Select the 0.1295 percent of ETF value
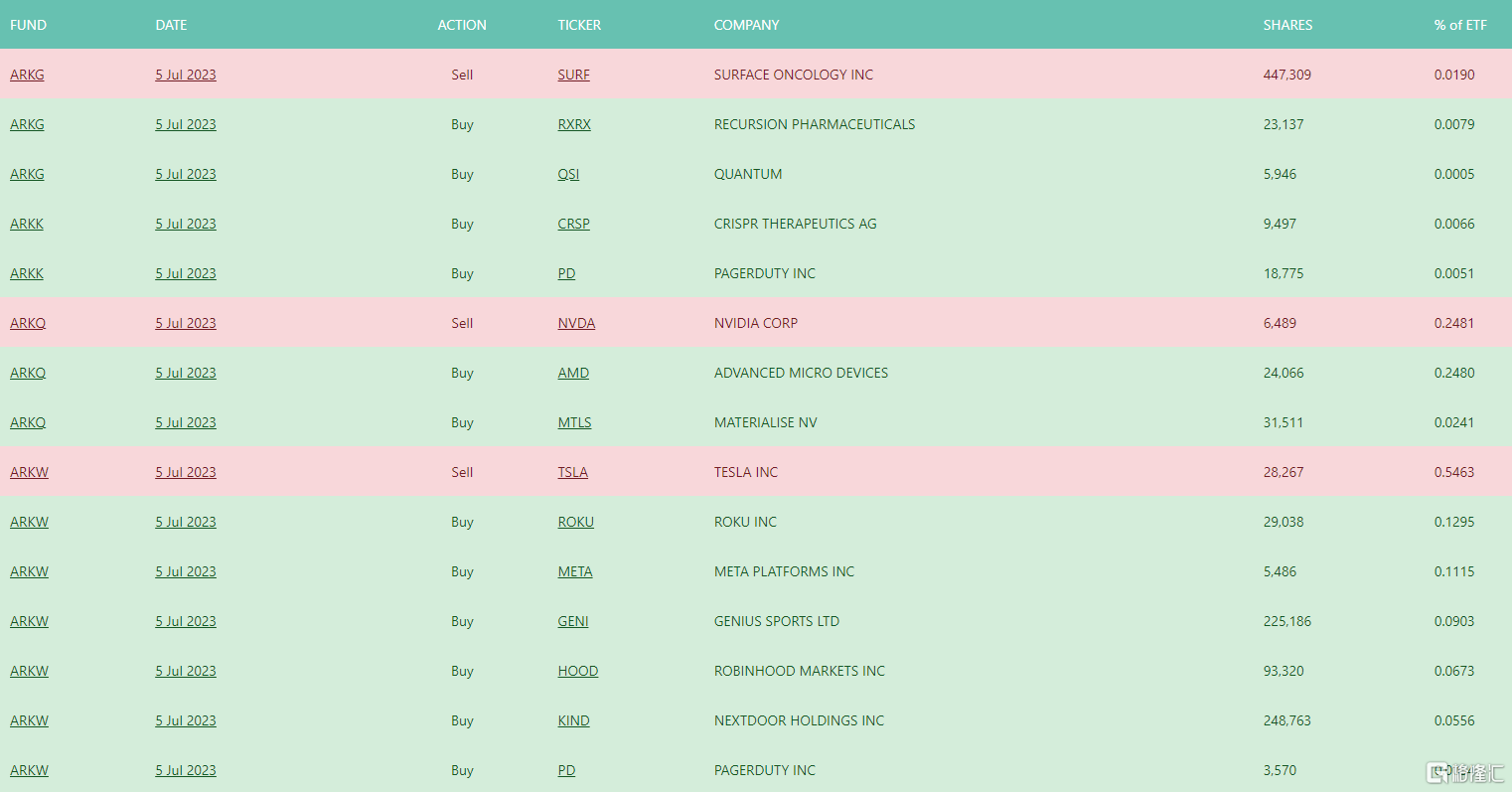Image resolution: width=1512 pixels, height=792 pixels. 1454,522
